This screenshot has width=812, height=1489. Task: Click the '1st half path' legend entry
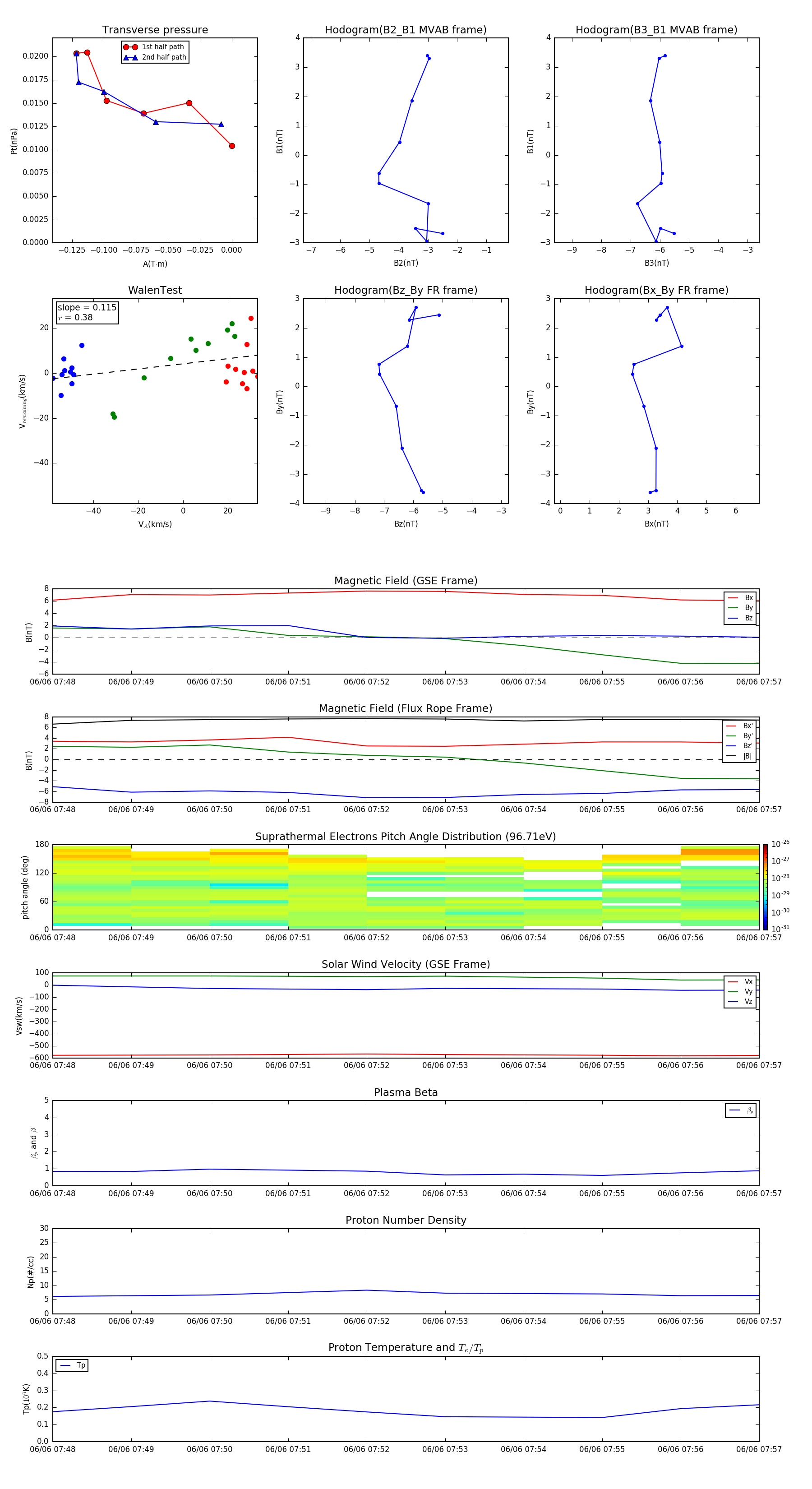154,47
